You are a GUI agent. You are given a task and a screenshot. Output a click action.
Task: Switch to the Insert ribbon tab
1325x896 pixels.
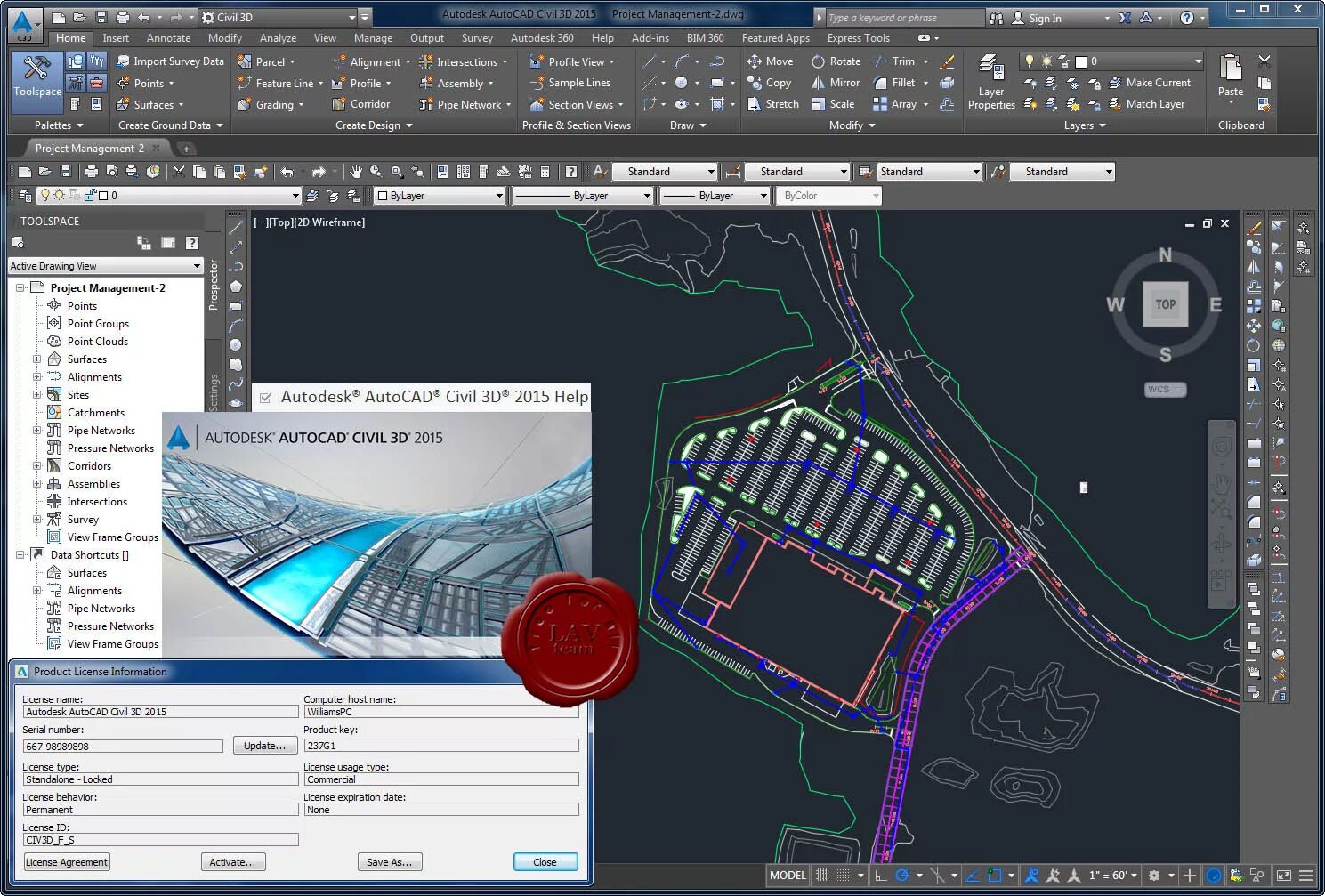[116, 38]
